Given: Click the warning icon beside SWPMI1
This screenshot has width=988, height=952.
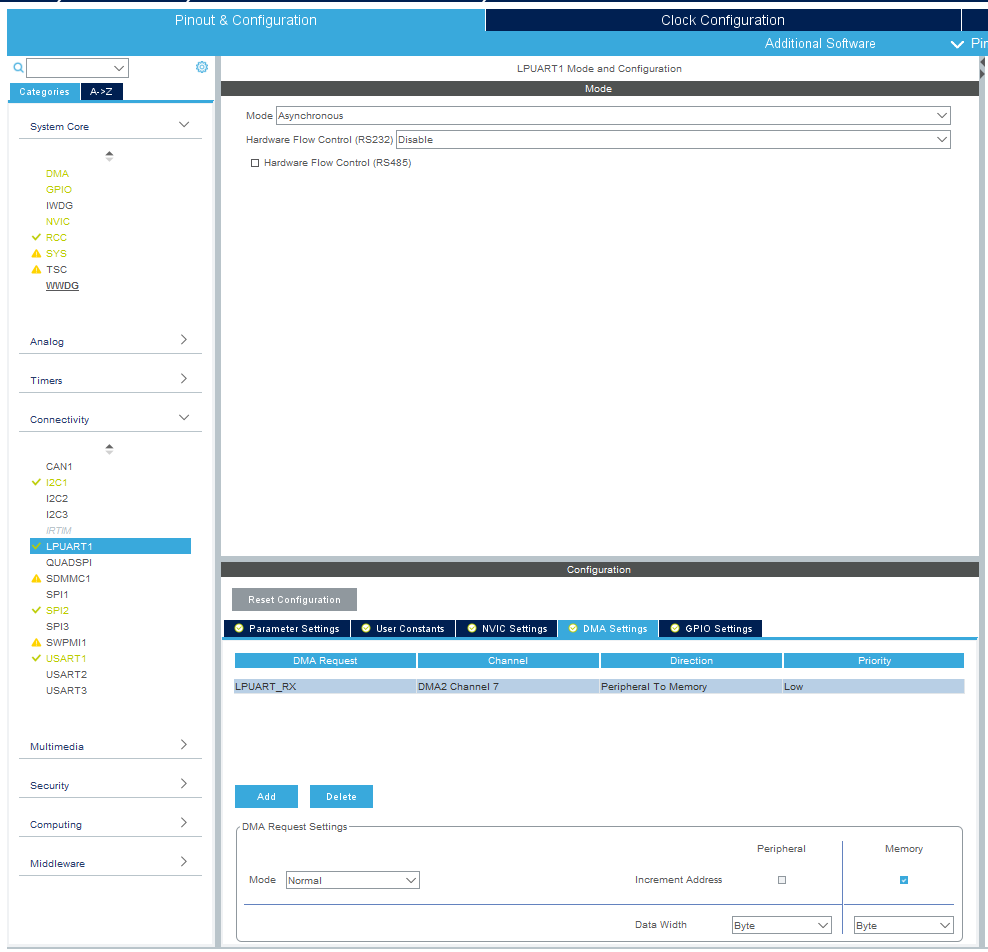Looking at the screenshot, I should click(x=36, y=643).
